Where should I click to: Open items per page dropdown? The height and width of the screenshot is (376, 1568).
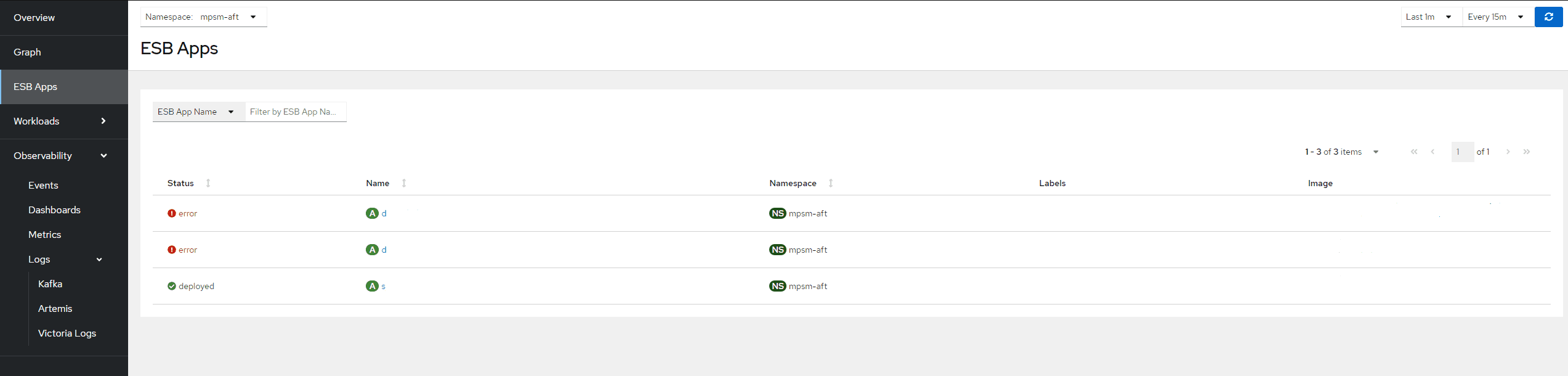click(1375, 152)
